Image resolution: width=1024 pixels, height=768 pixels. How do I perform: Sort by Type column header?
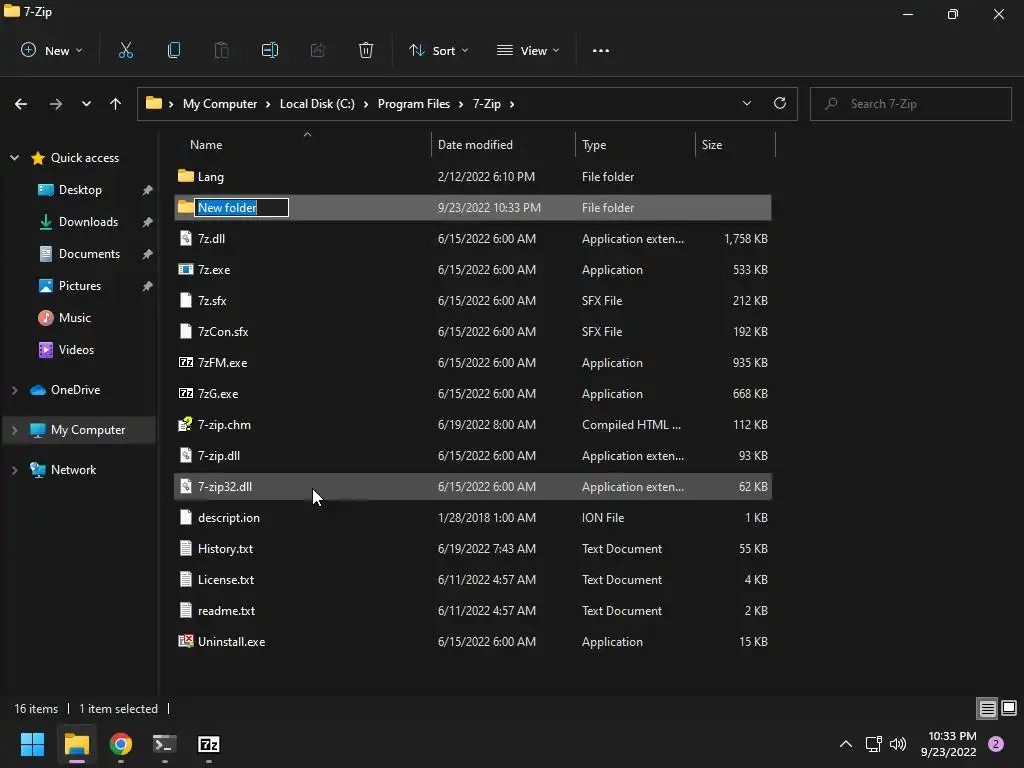point(635,144)
